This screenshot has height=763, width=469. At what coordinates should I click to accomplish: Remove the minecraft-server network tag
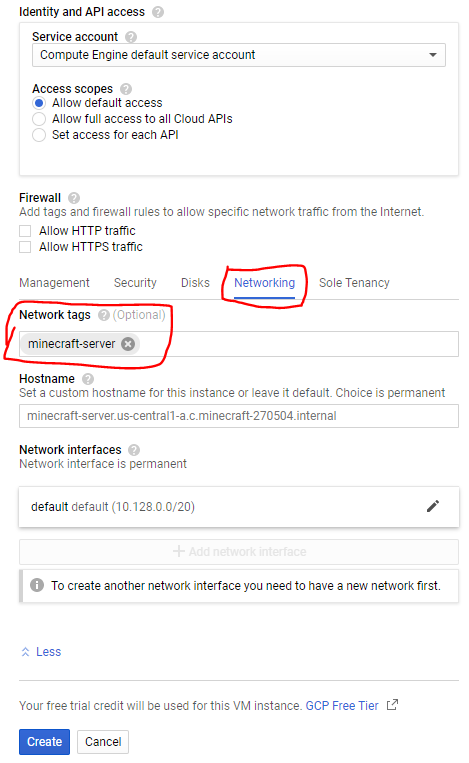128,344
